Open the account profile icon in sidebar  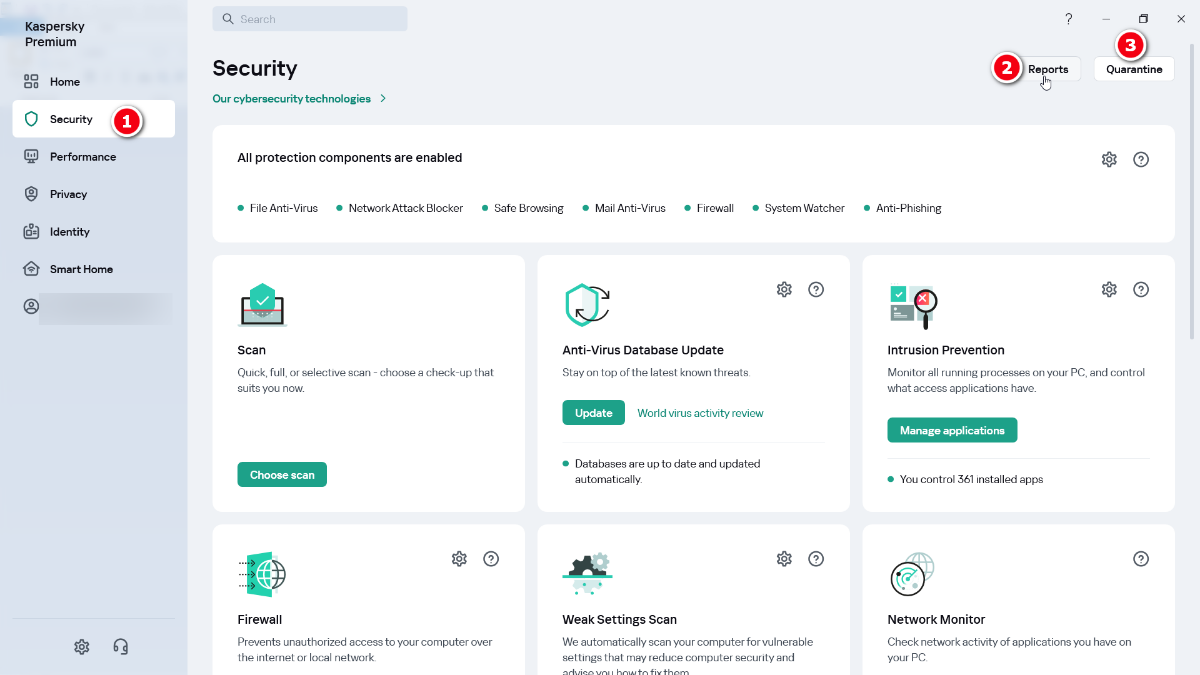point(31,307)
